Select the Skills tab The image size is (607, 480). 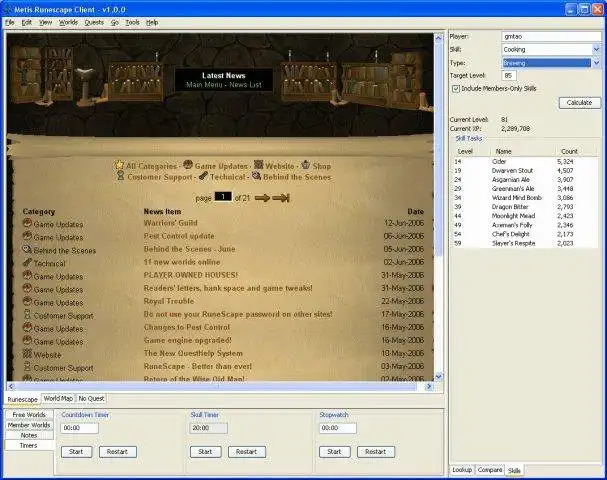click(x=514, y=470)
